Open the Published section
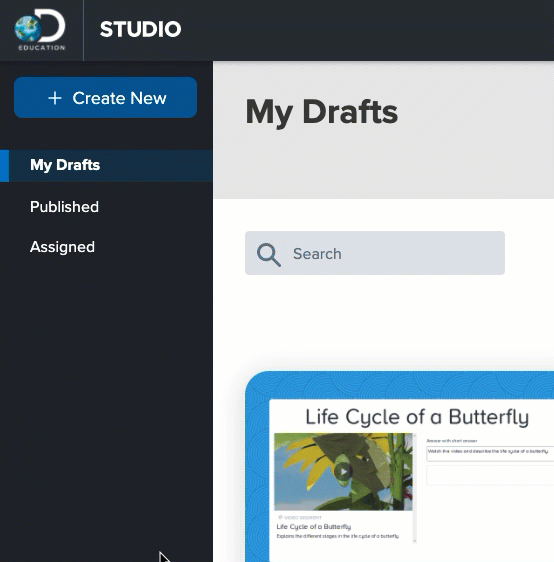Image resolution: width=554 pixels, height=562 pixels. [64, 207]
